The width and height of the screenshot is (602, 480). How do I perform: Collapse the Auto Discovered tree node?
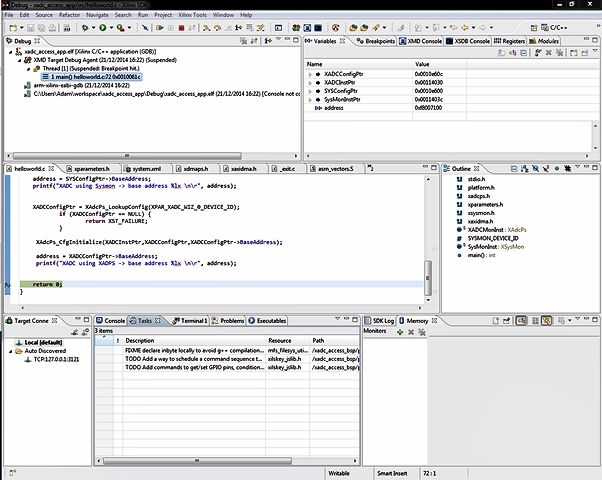click(11, 351)
